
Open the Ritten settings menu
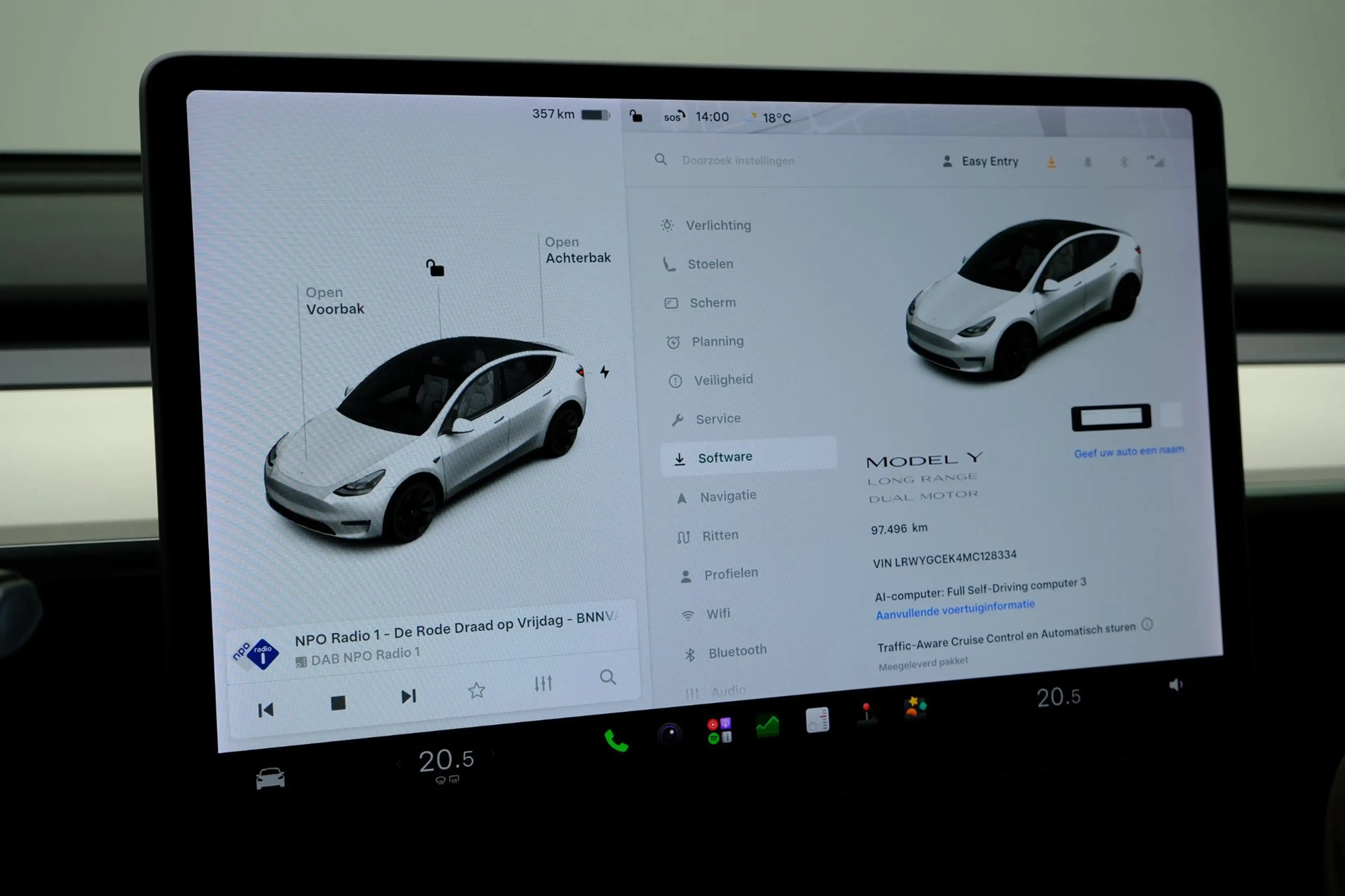click(708, 536)
